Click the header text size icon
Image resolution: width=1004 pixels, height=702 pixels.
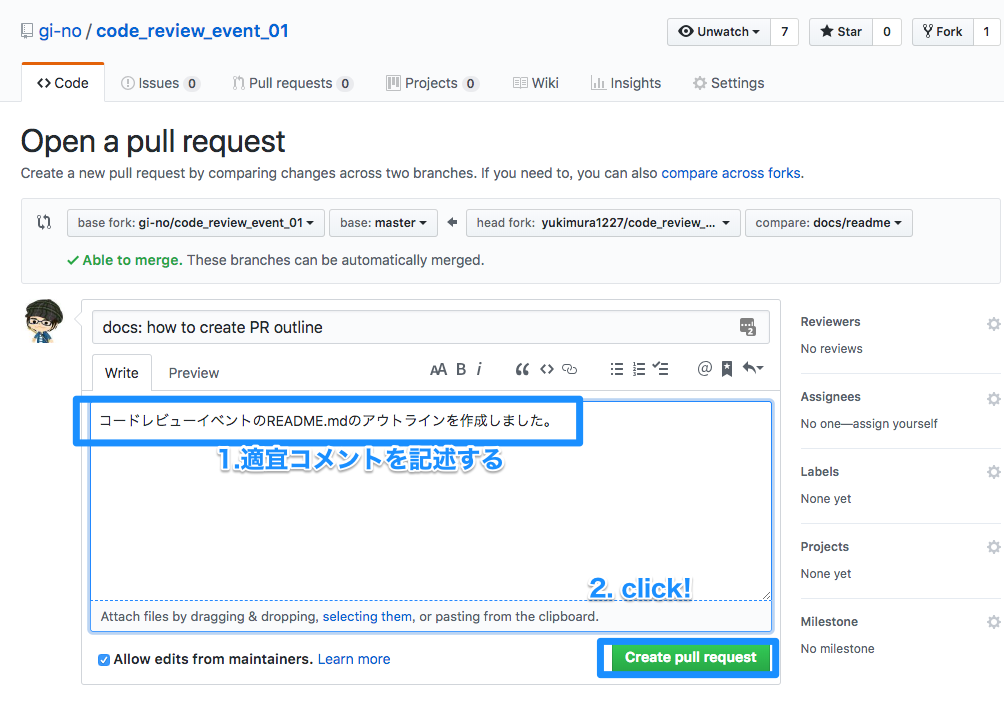coord(438,369)
